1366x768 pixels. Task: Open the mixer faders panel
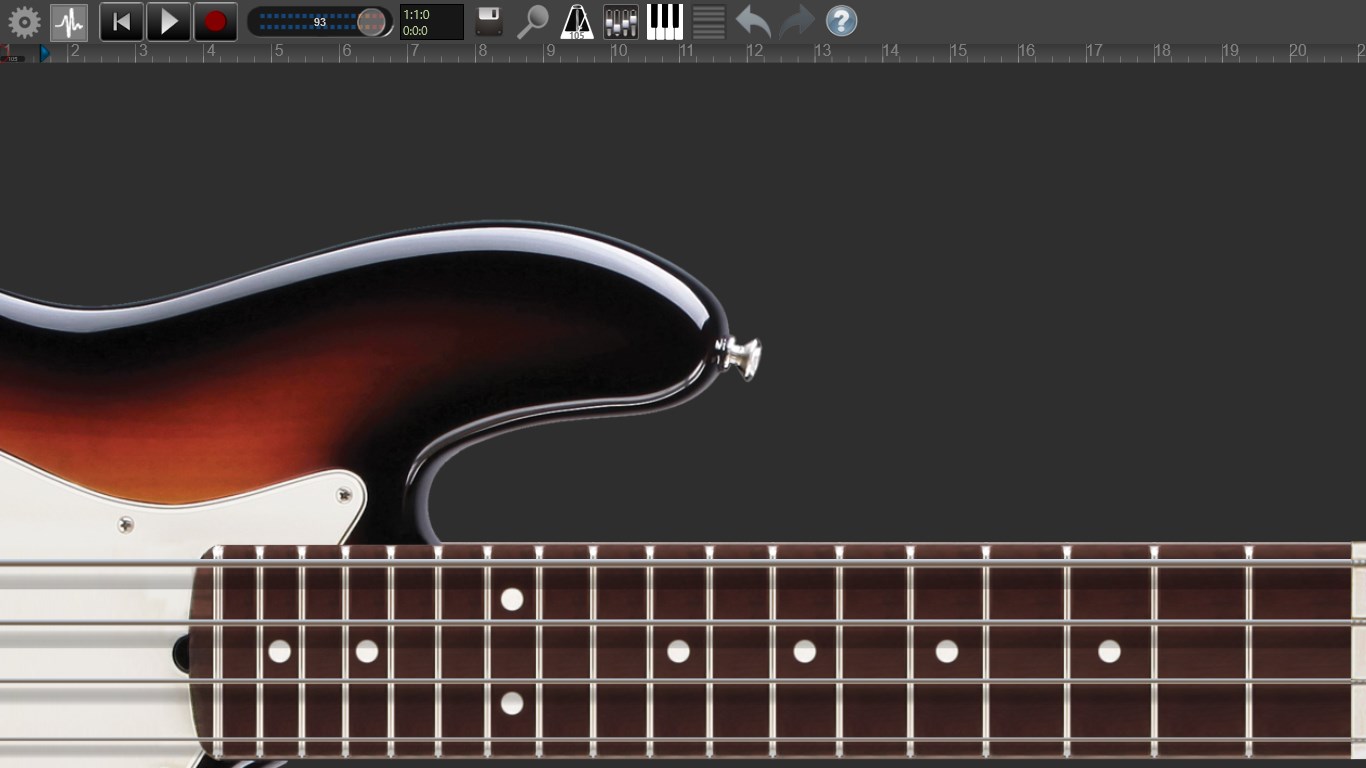(620, 20)
